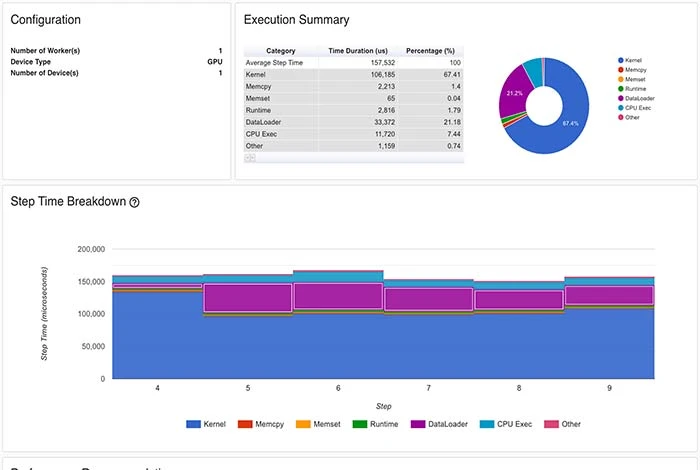Click DataLoader purple swatch in bar chart legend
700x470 pixels.
pyautogui.click(x=416, y=424)
